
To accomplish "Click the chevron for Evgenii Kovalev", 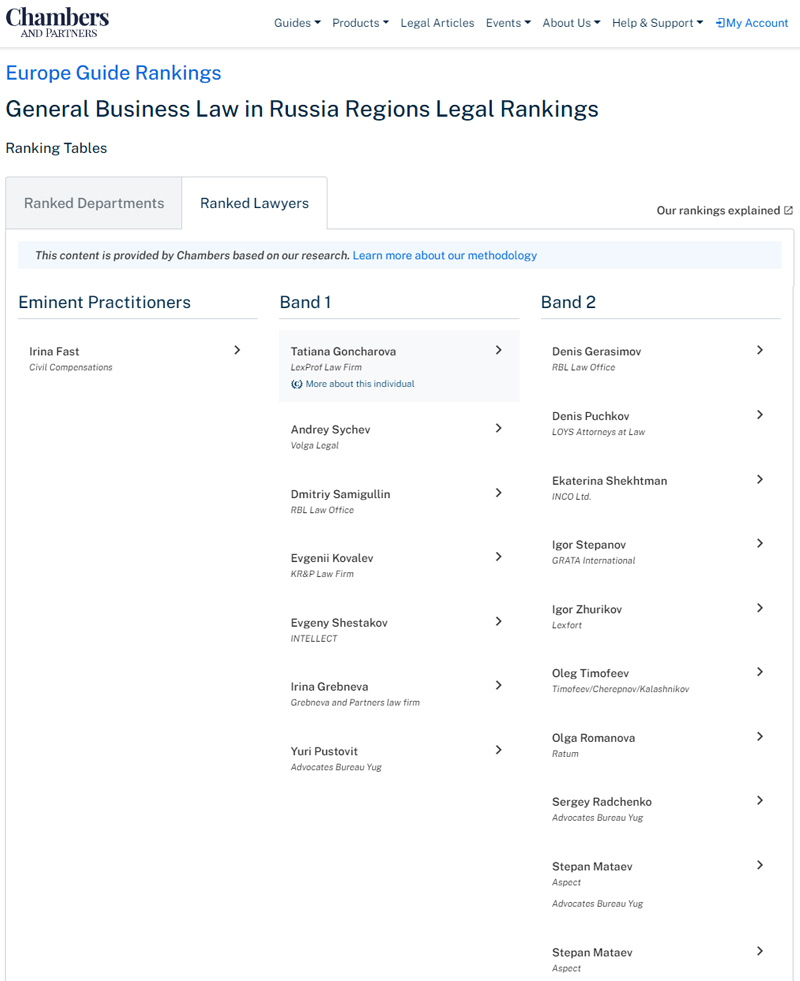I will pyautogui.click(x=499, y=557).
